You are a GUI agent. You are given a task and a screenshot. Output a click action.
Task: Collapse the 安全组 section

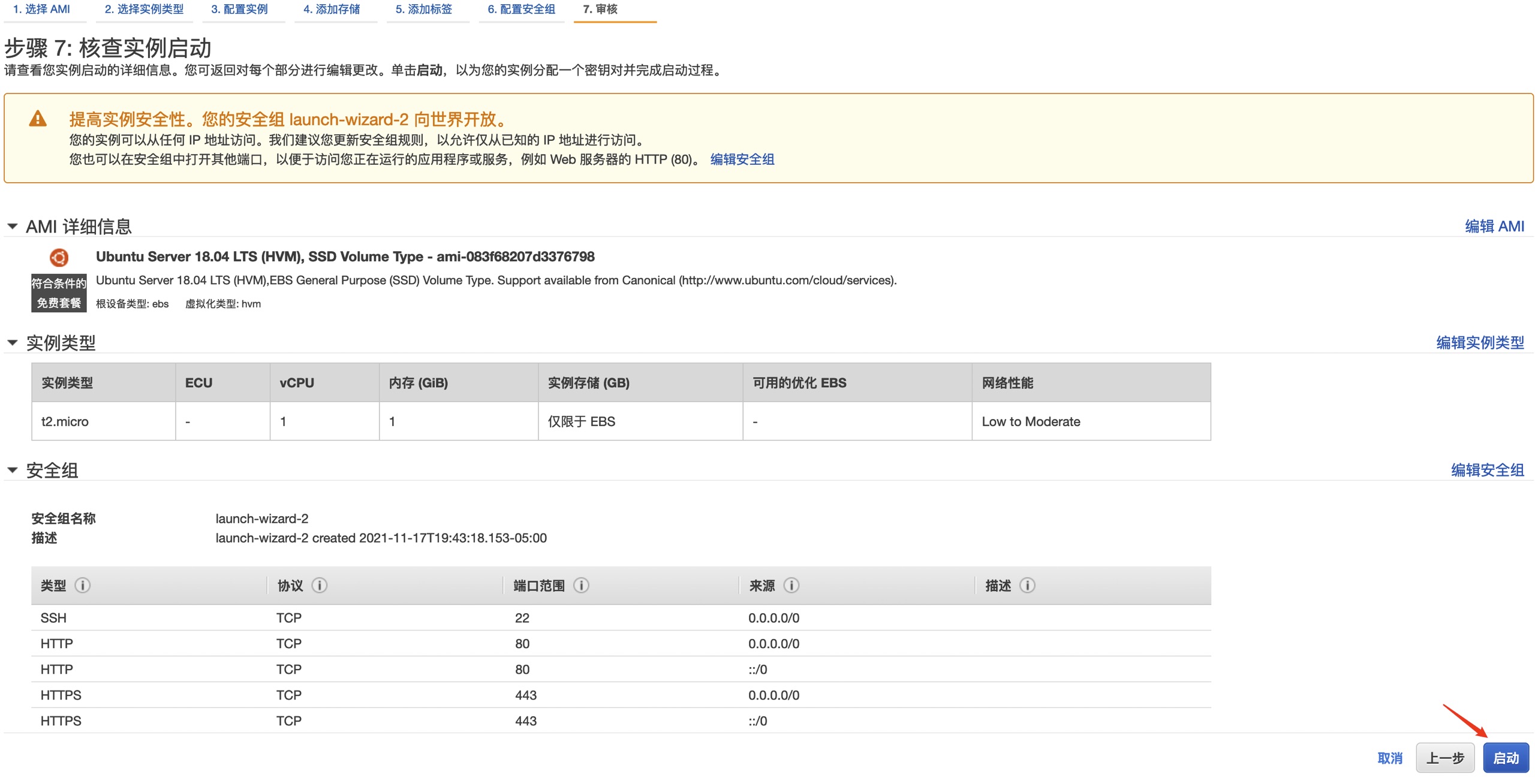[x=13, y=470]
